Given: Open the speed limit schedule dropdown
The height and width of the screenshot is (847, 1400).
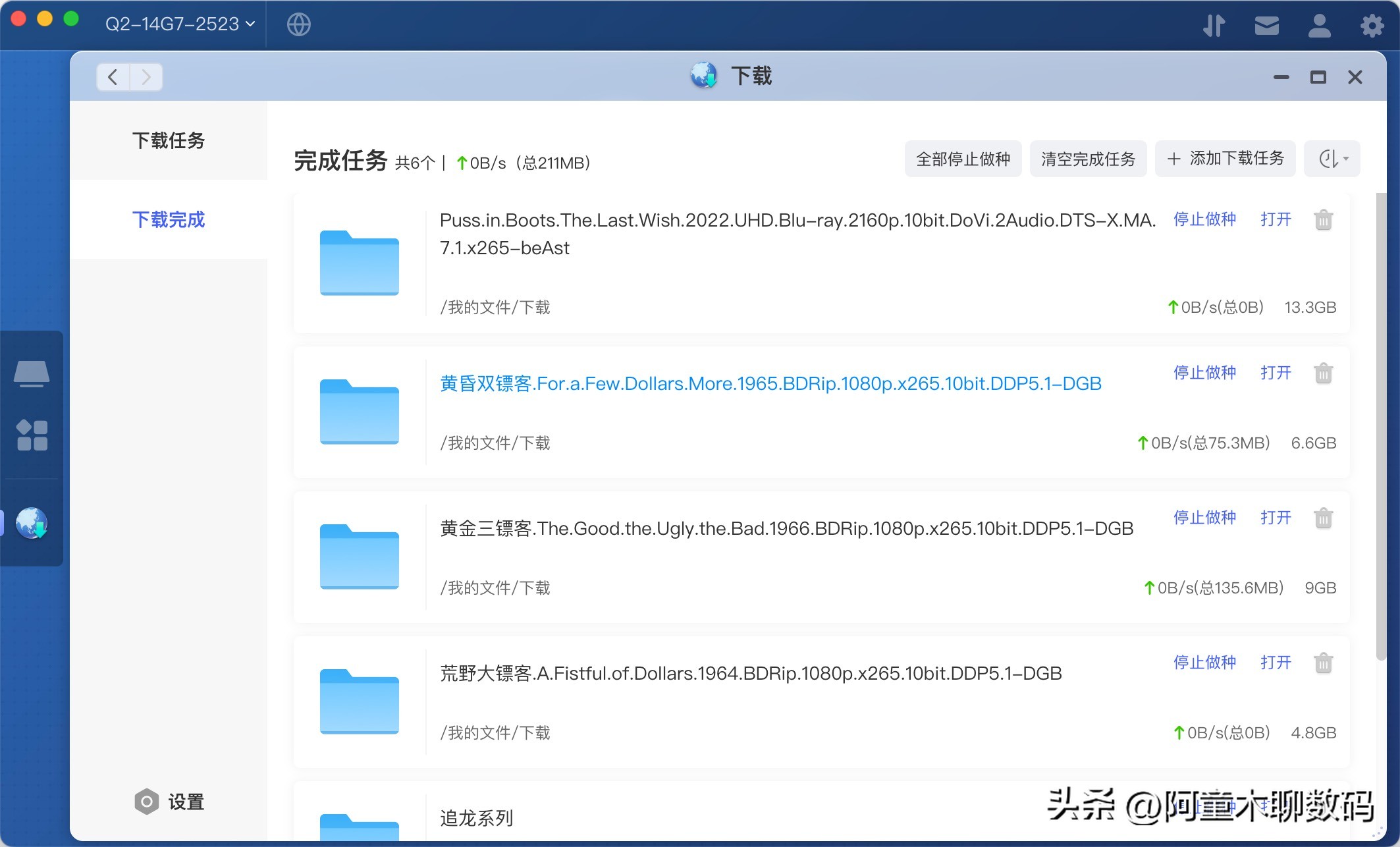Looking at the screenshot, I should (1333, 159).
